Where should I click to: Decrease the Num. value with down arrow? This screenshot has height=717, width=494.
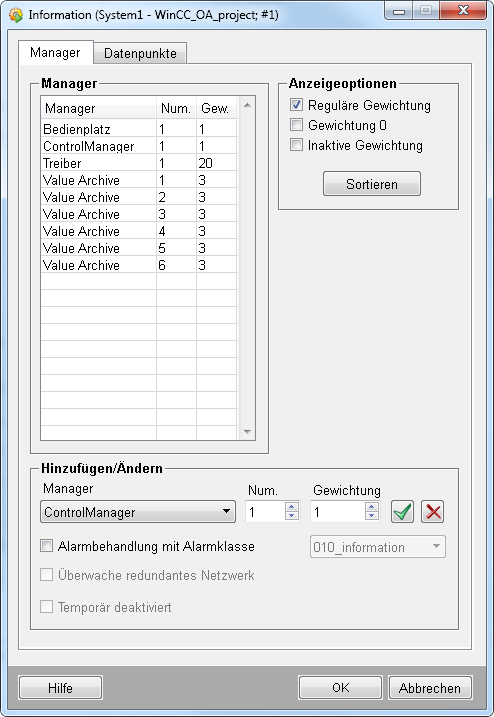tap(291, 516)
